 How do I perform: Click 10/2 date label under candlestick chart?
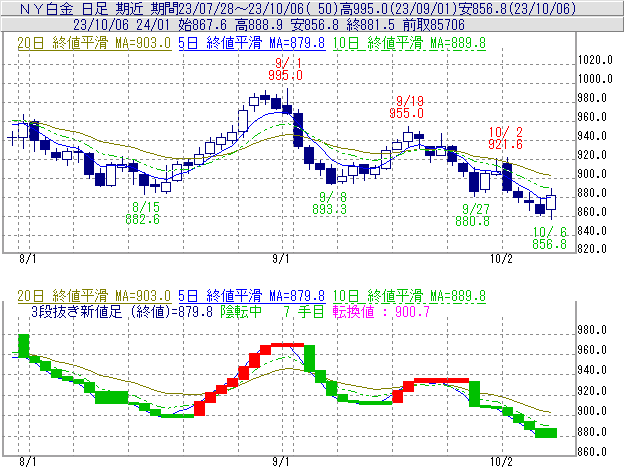[501, 259]
